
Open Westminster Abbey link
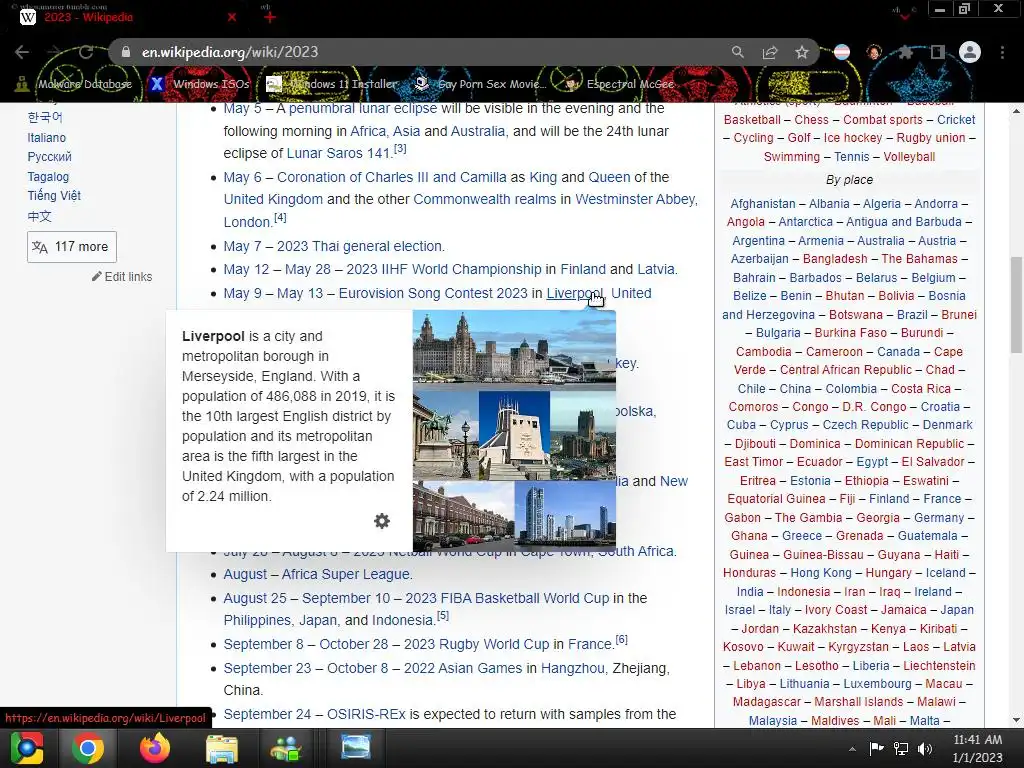tap(635, 199)
